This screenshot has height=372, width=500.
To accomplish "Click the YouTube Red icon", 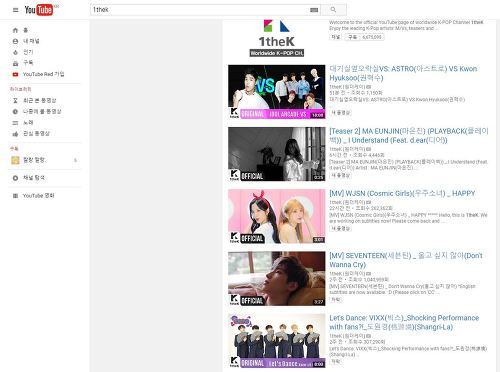I will (x=15, y=74).
